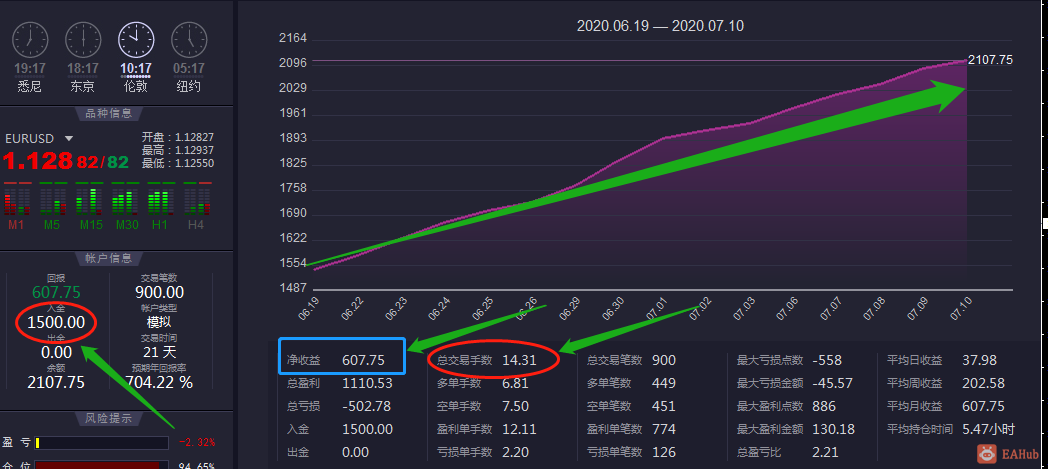Click the 回报 value 607.75
This screenshot has width=1048, height=469.
point(56,293)
